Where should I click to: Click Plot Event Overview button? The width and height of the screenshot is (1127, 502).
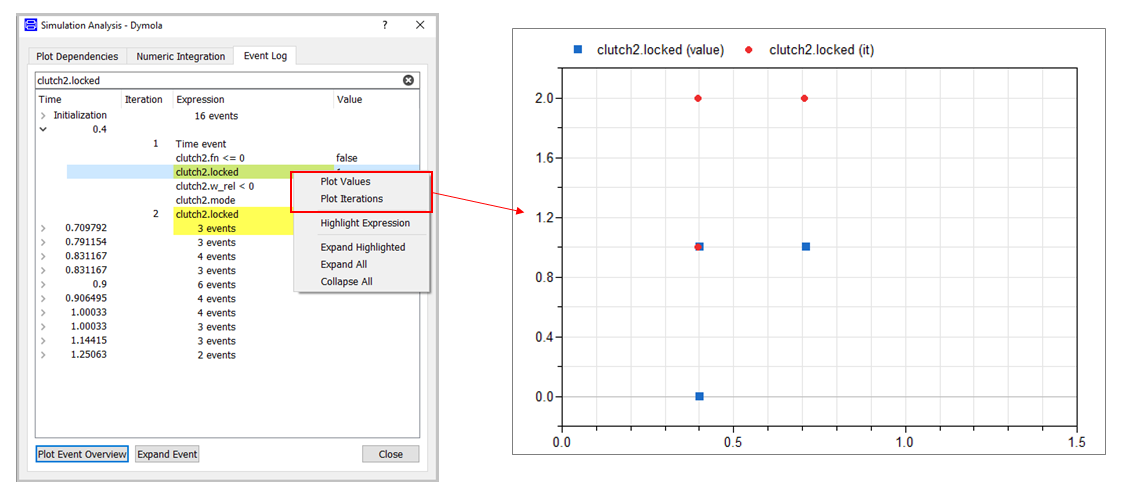pyautogui.click(x=82, y=455)
